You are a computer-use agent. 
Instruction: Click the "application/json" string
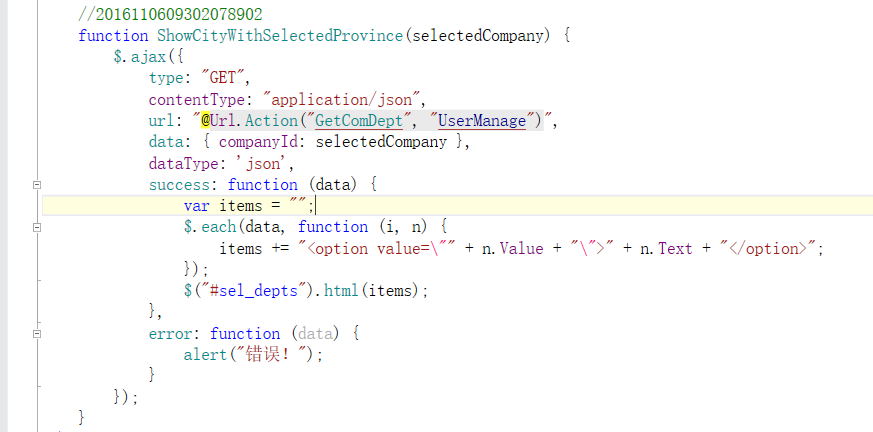[341, 100]
